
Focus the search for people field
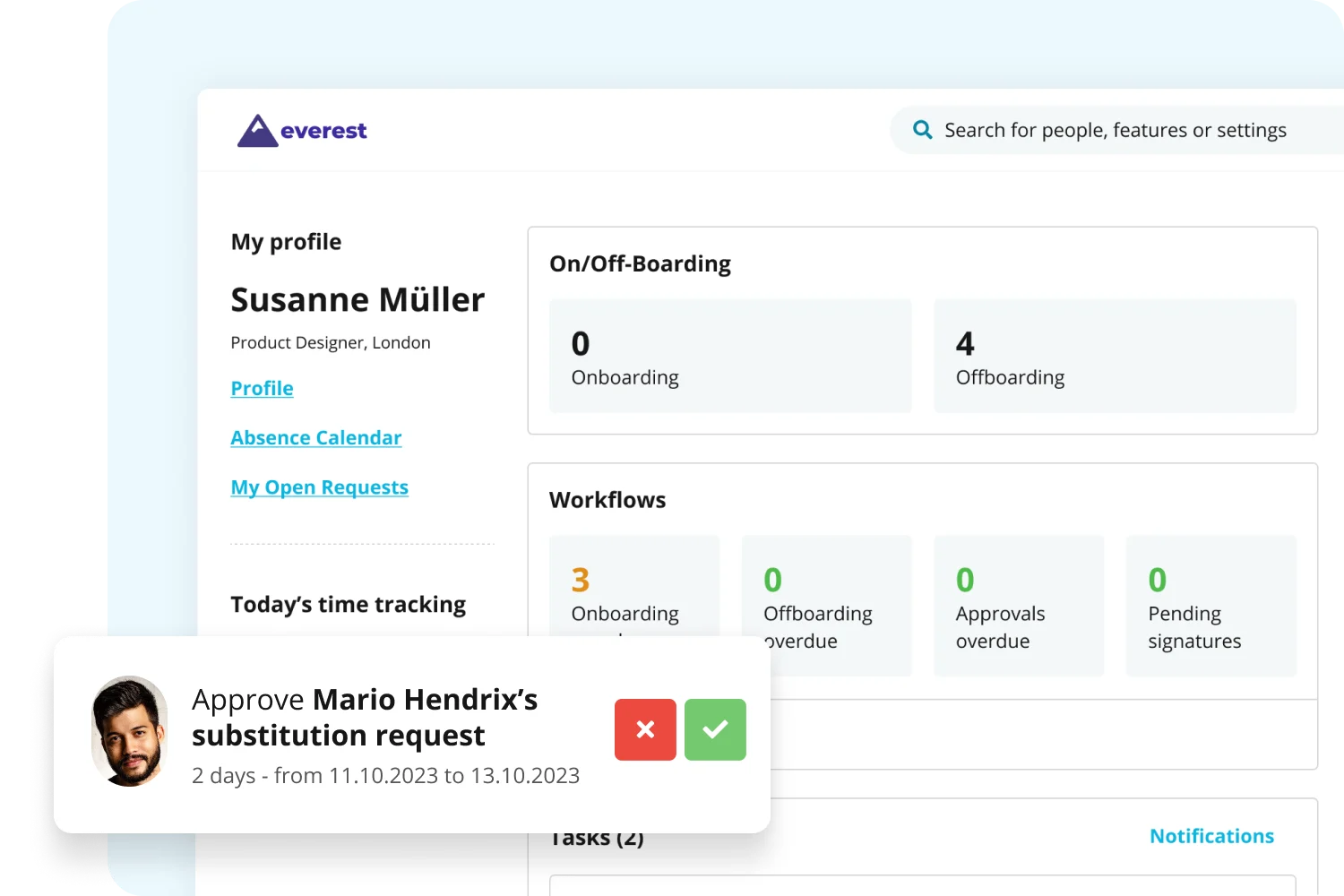tap(1116, 130)
